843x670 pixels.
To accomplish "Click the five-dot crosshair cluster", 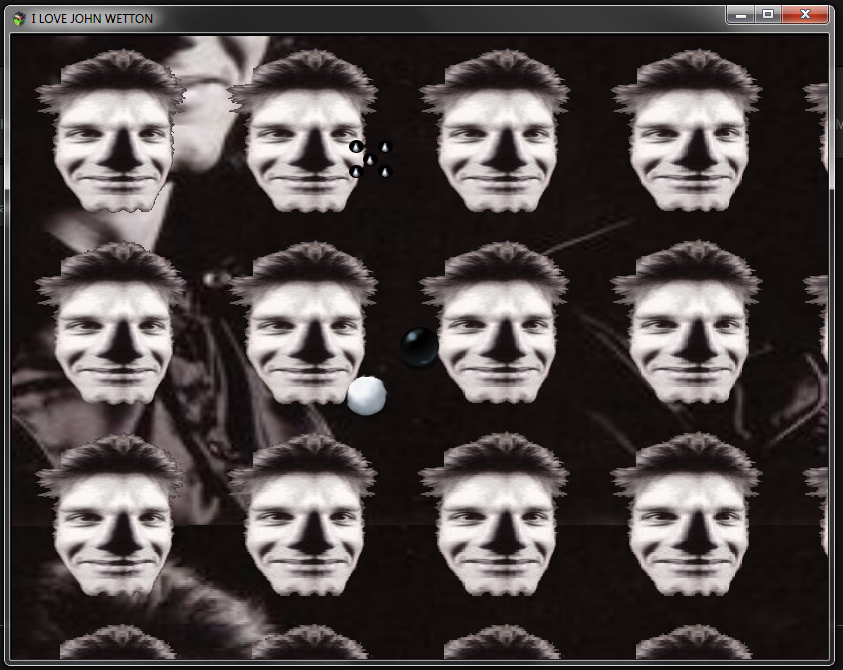I will [x=371, y=159].
